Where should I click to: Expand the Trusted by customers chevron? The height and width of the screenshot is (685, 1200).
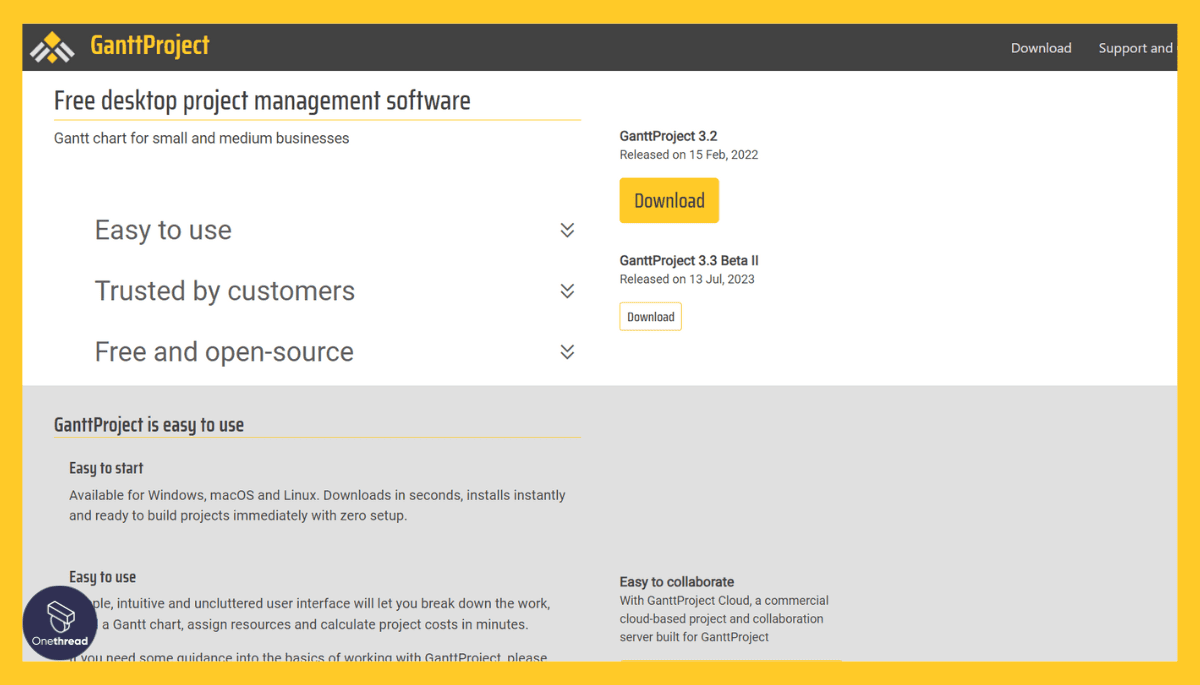[x=567, y=291]
